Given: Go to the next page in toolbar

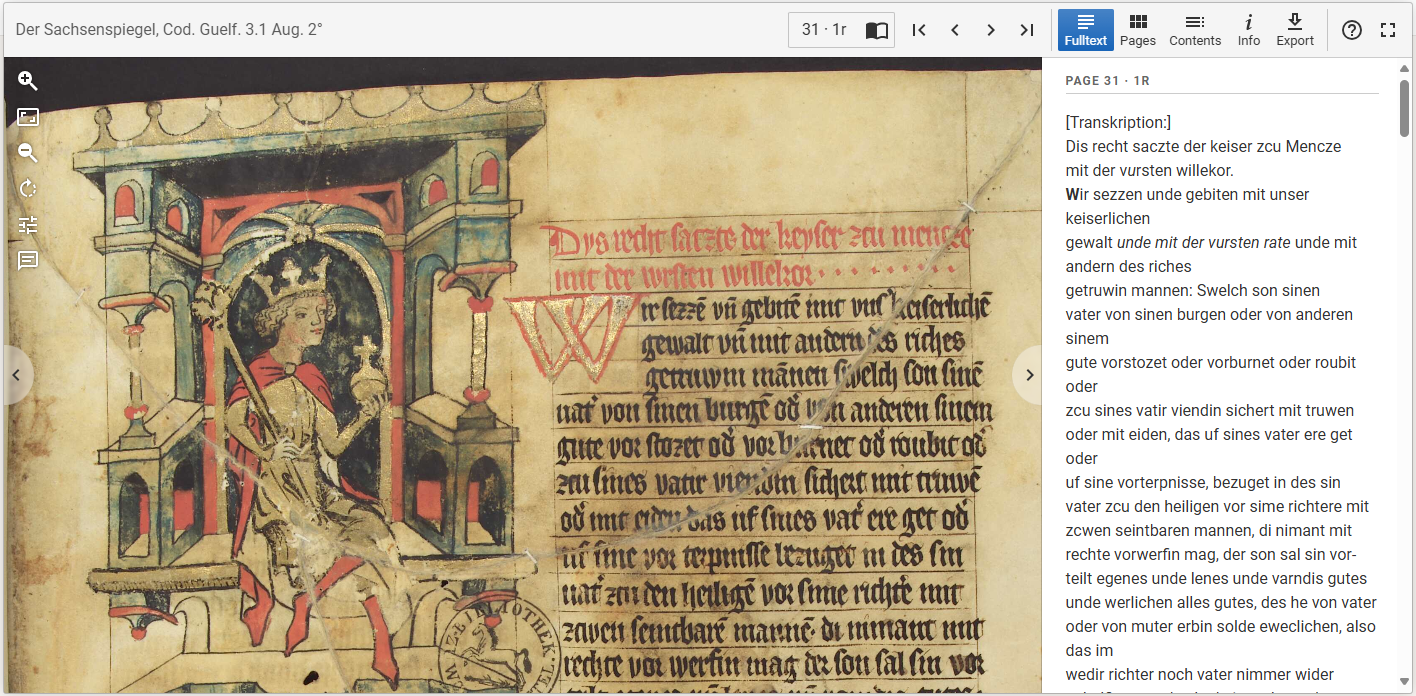Looking at the screenshot, I should coord(991,30).
